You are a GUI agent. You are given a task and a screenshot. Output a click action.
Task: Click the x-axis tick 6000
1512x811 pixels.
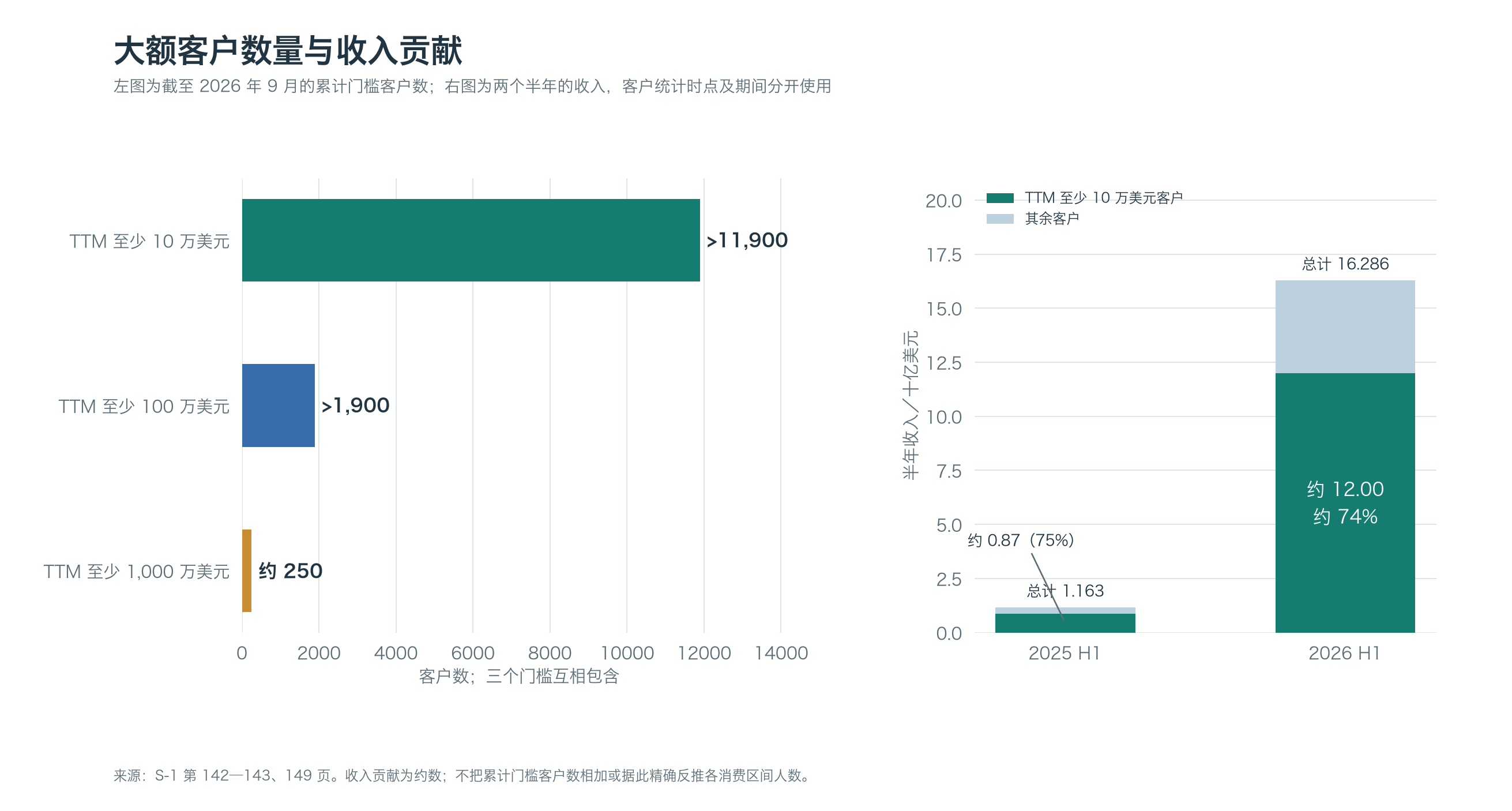(472, 653)
